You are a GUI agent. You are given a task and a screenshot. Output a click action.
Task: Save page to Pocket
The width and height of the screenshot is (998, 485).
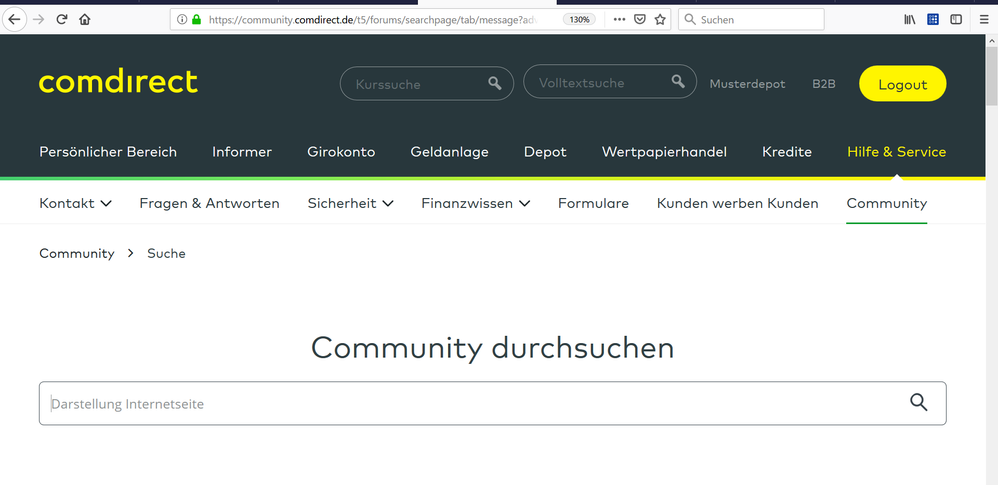coord(640,19)
